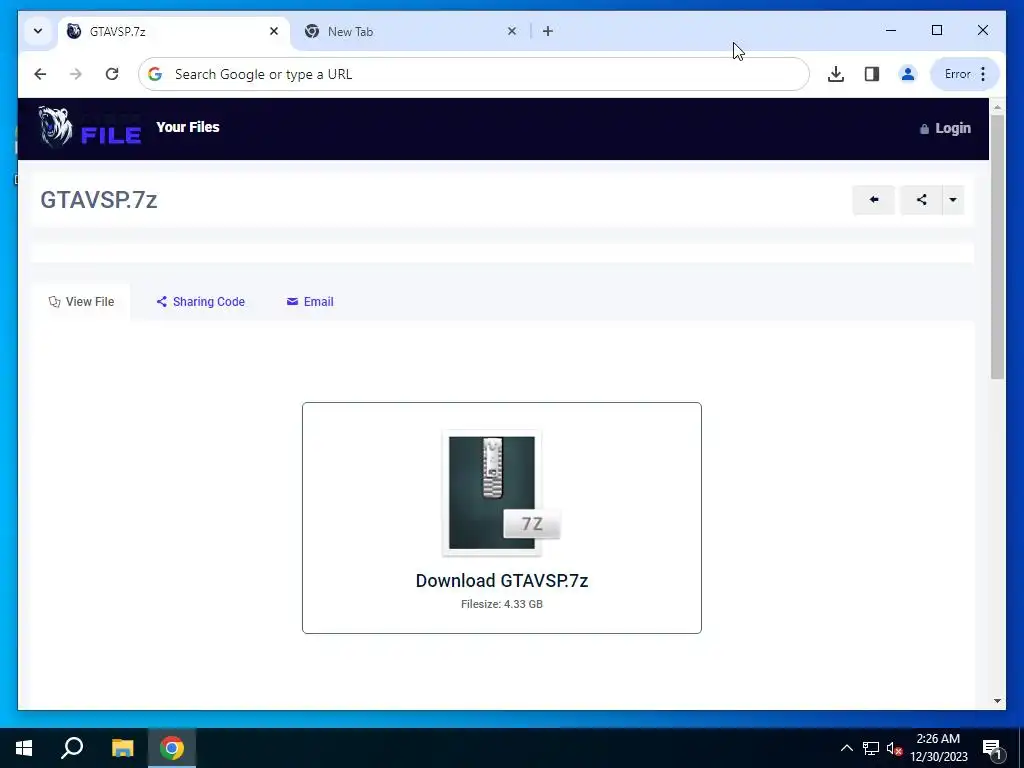Click Download GTAVSP.7z link
This screenshot has width=1024, height=768.
click(x=502, y=581)
